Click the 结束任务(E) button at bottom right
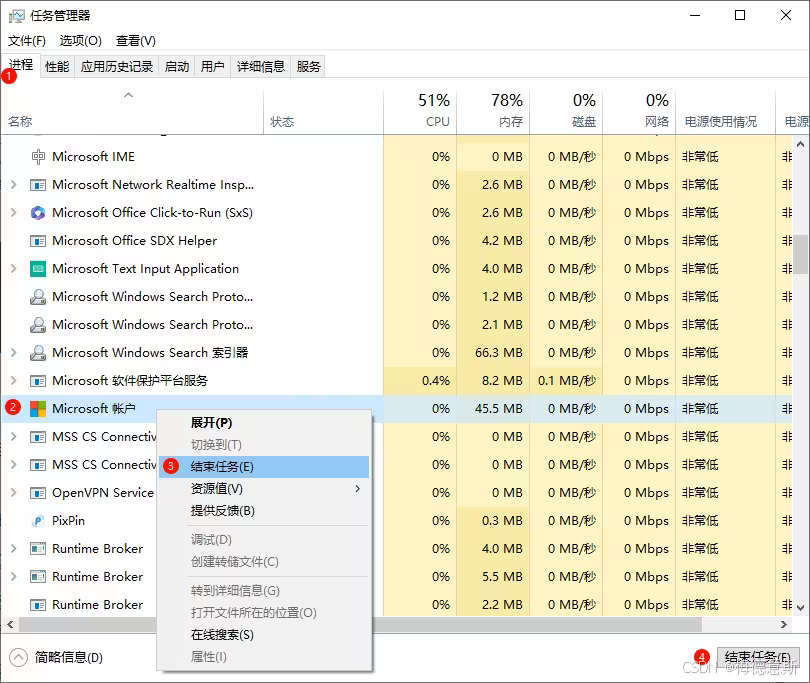This screenshot has width=810, height=683. point(758,658)
